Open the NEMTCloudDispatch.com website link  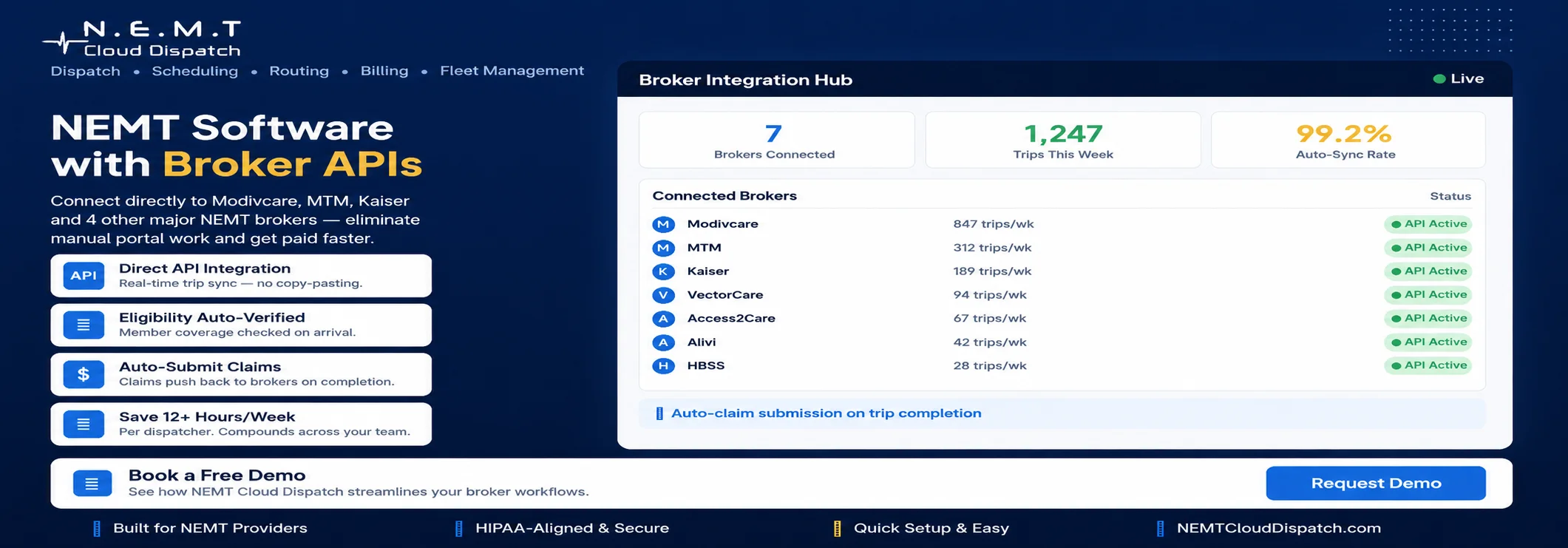click(1279, 528)
